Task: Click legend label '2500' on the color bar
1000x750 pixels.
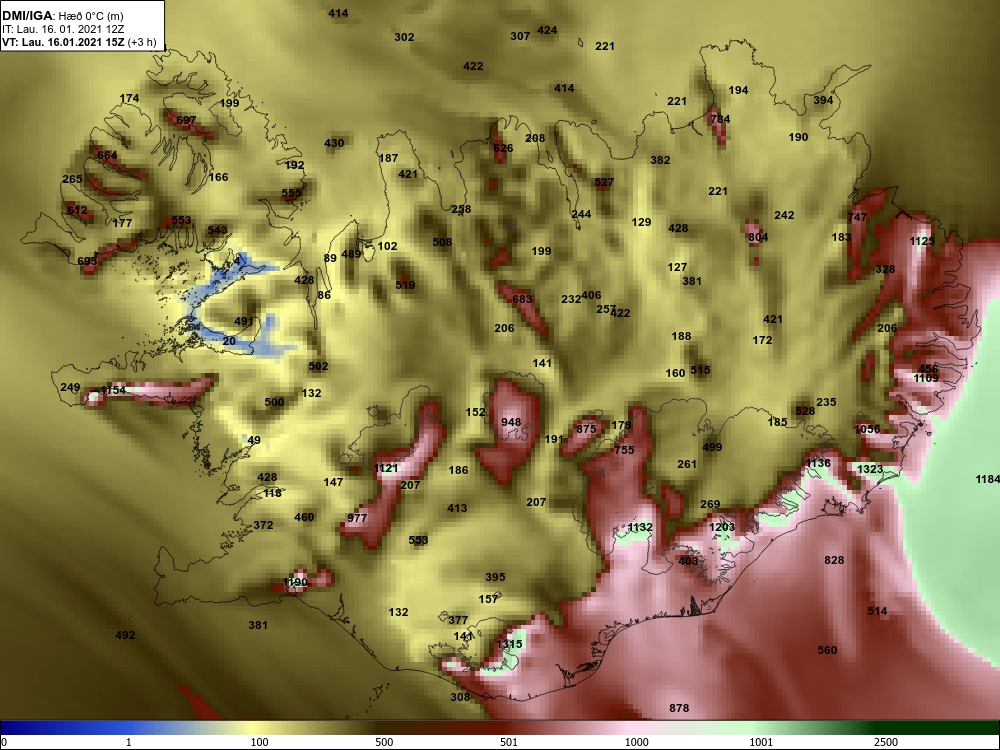Action: point(886,742)
